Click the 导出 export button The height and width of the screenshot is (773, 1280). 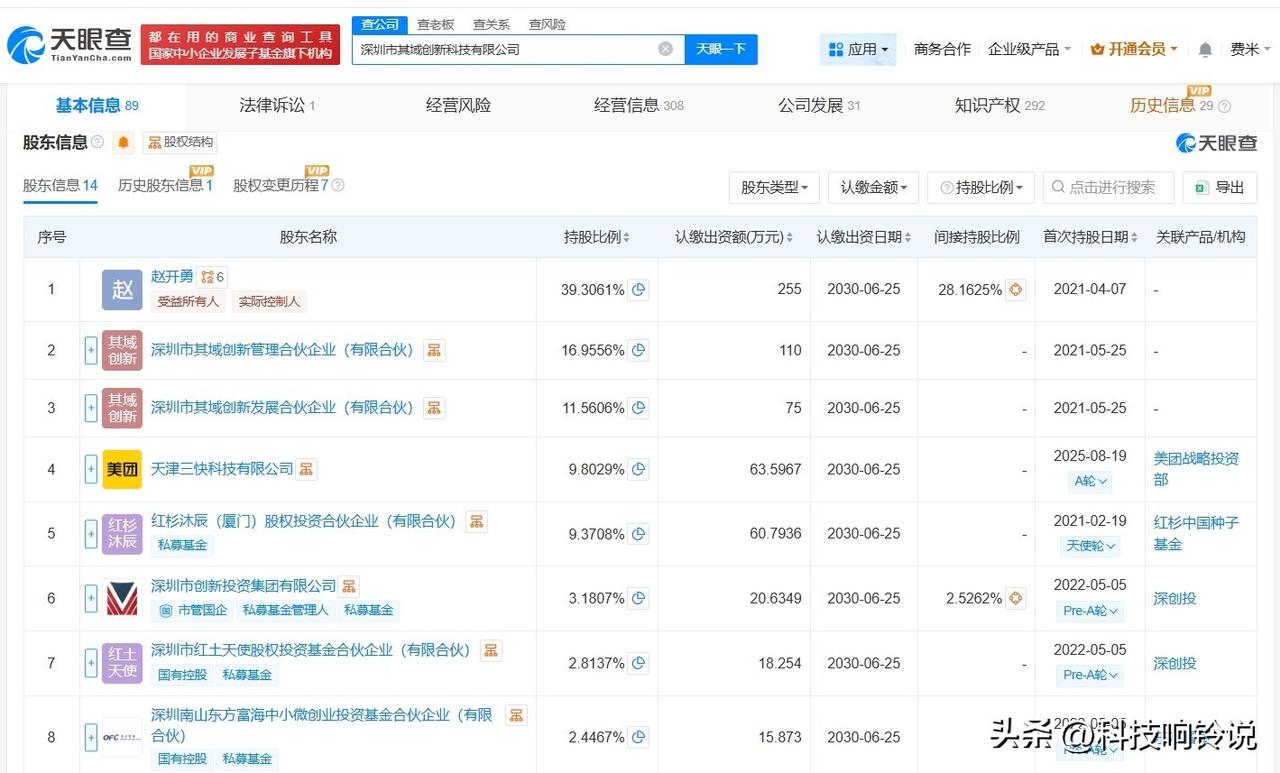click(x=1220, y=187)
